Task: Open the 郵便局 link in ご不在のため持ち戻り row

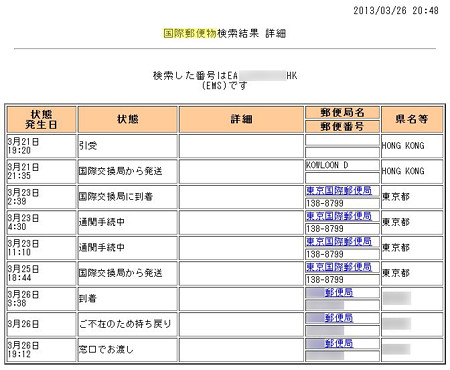Action: pyautogui.click(x=339, y=318)
